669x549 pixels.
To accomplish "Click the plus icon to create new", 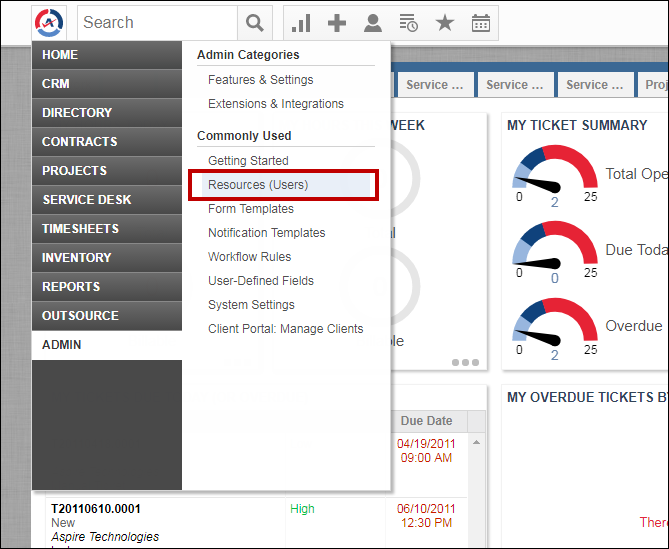I will [337, 23].
